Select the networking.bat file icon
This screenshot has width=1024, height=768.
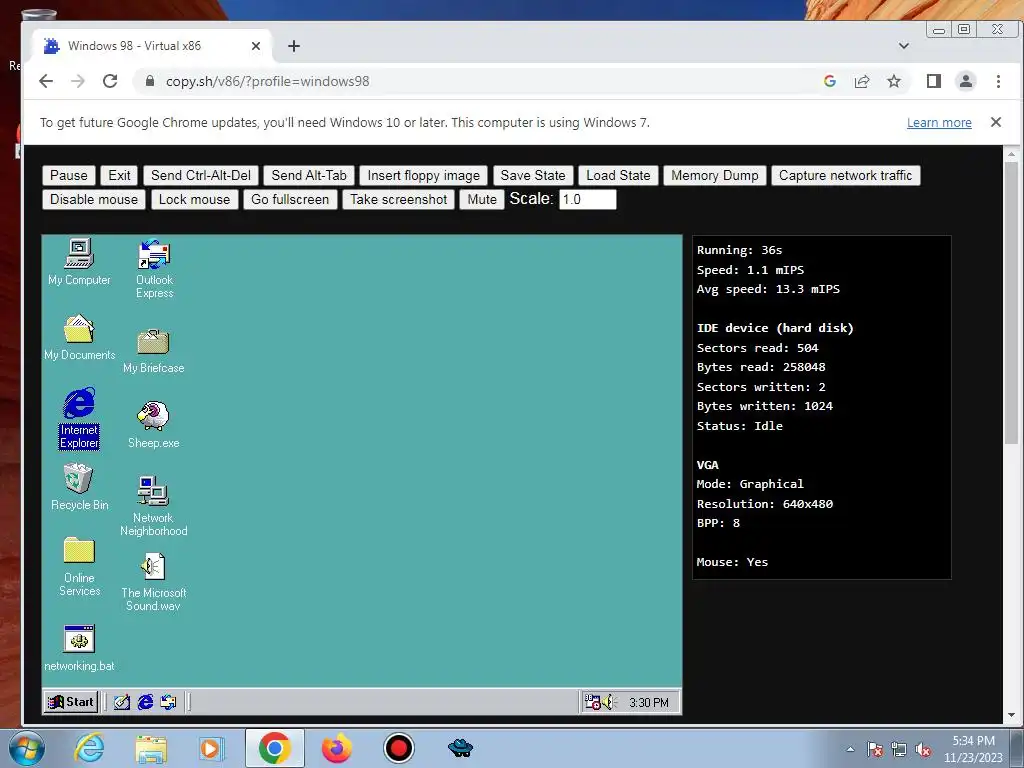tap(79, 648)
